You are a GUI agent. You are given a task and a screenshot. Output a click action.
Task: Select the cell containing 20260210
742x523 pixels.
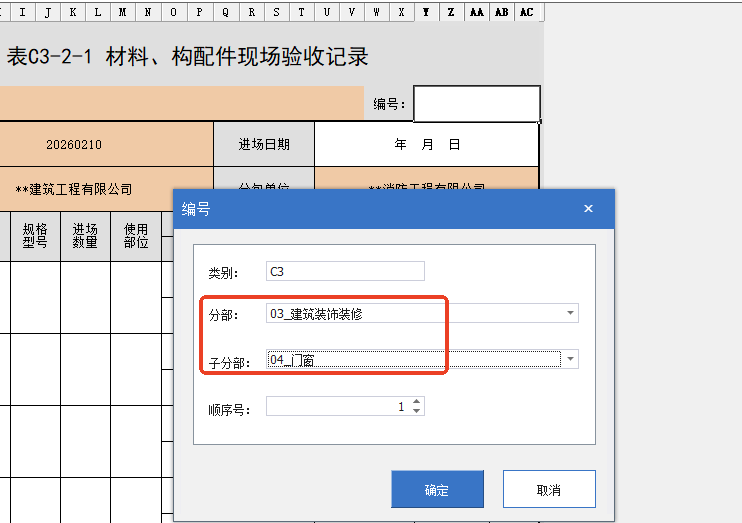[74, 144]
